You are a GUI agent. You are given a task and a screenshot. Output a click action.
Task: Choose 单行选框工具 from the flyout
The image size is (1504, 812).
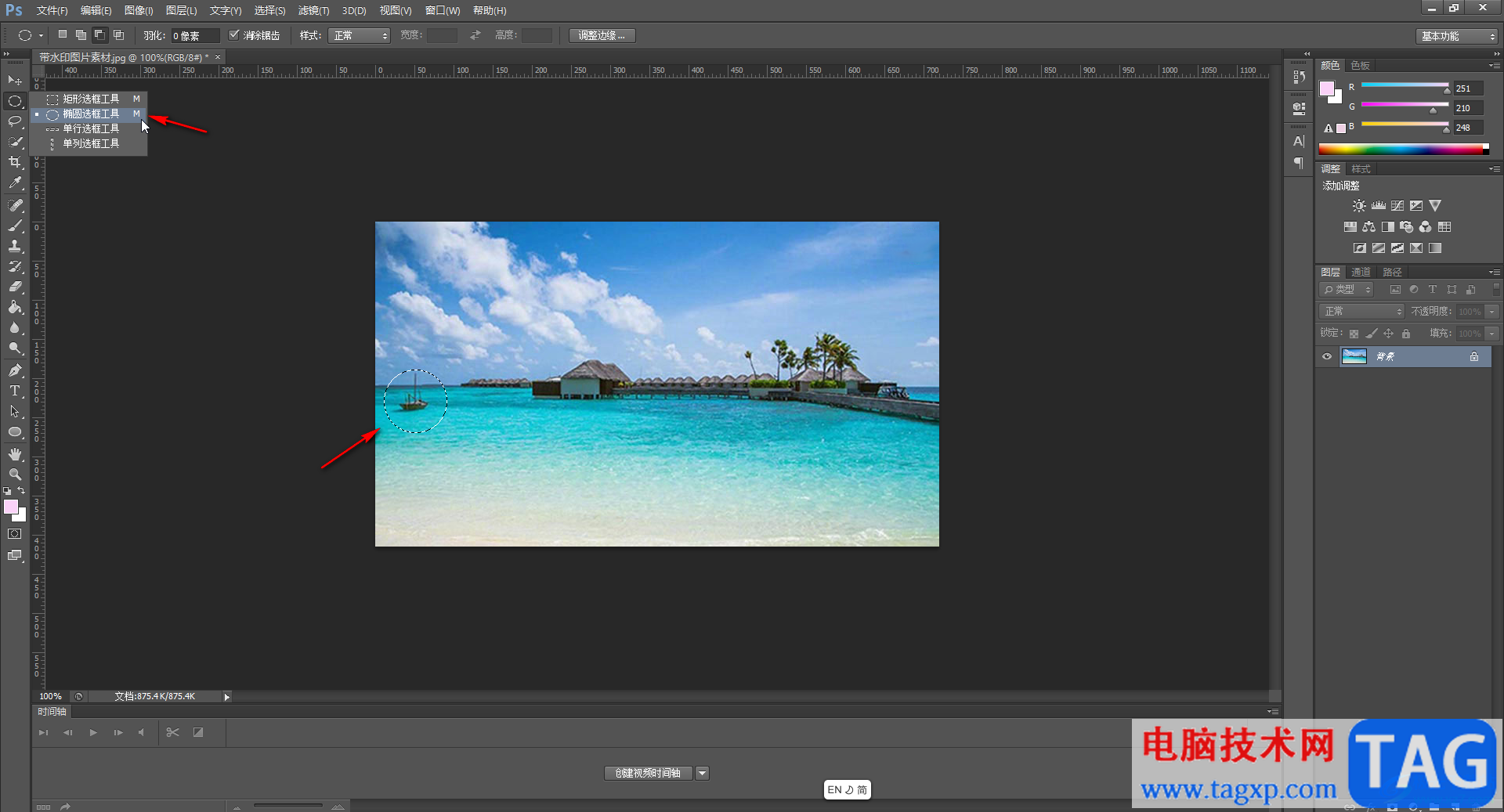[x=89, y=129]
